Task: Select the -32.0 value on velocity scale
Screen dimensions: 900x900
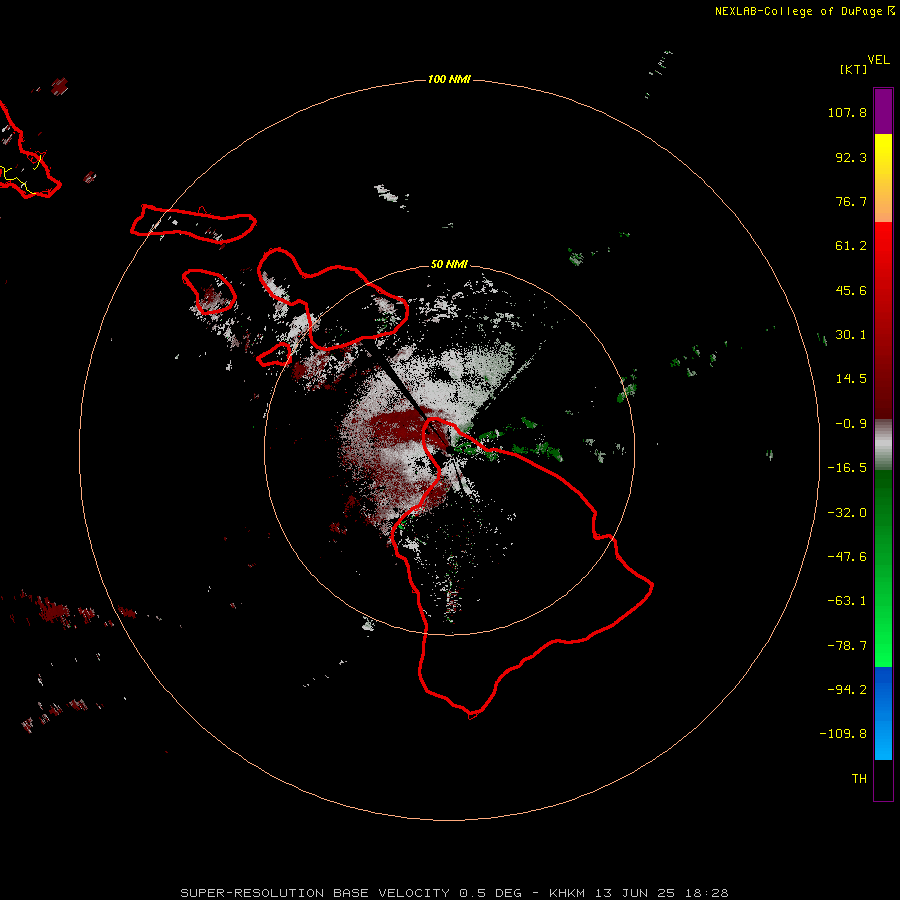Action: [x=847, y=513]
